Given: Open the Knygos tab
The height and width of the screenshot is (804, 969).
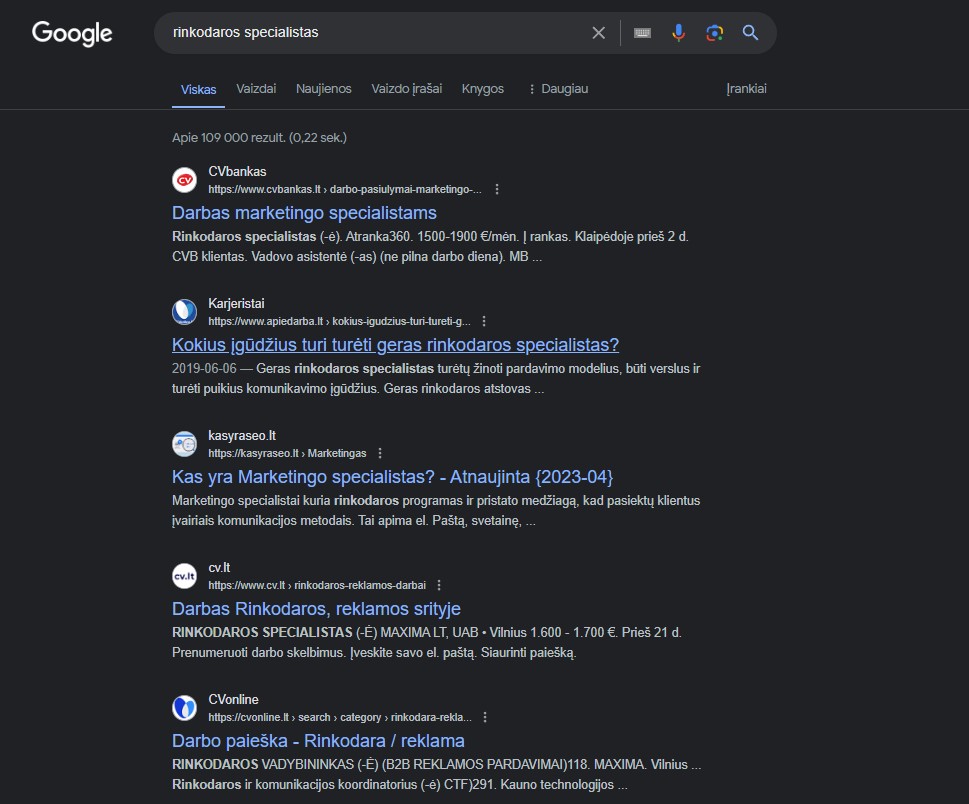Looking at the screenshot, I should (483, 89).
